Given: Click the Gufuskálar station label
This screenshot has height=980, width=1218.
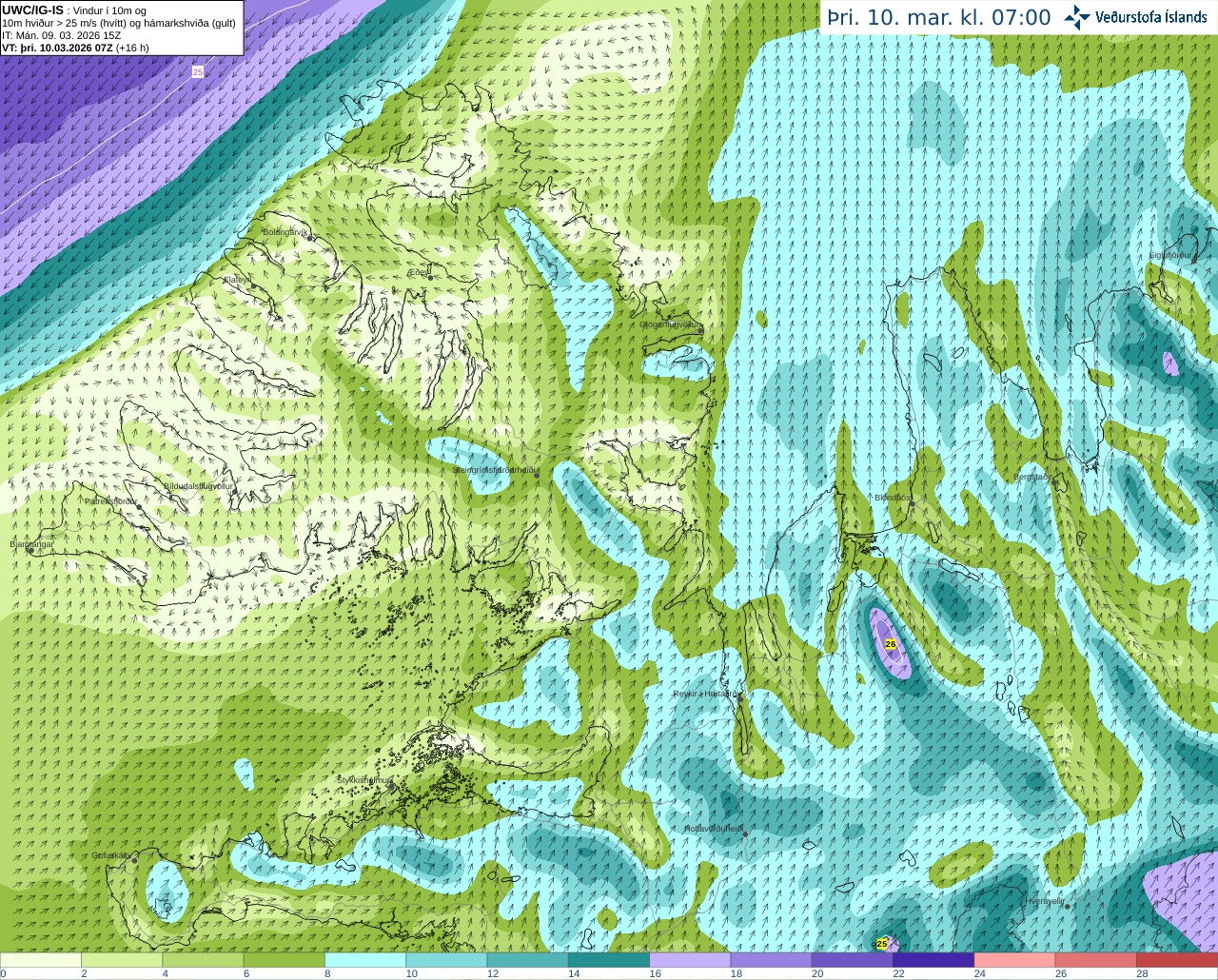Looking at the screenshot, I should (111, 854).
